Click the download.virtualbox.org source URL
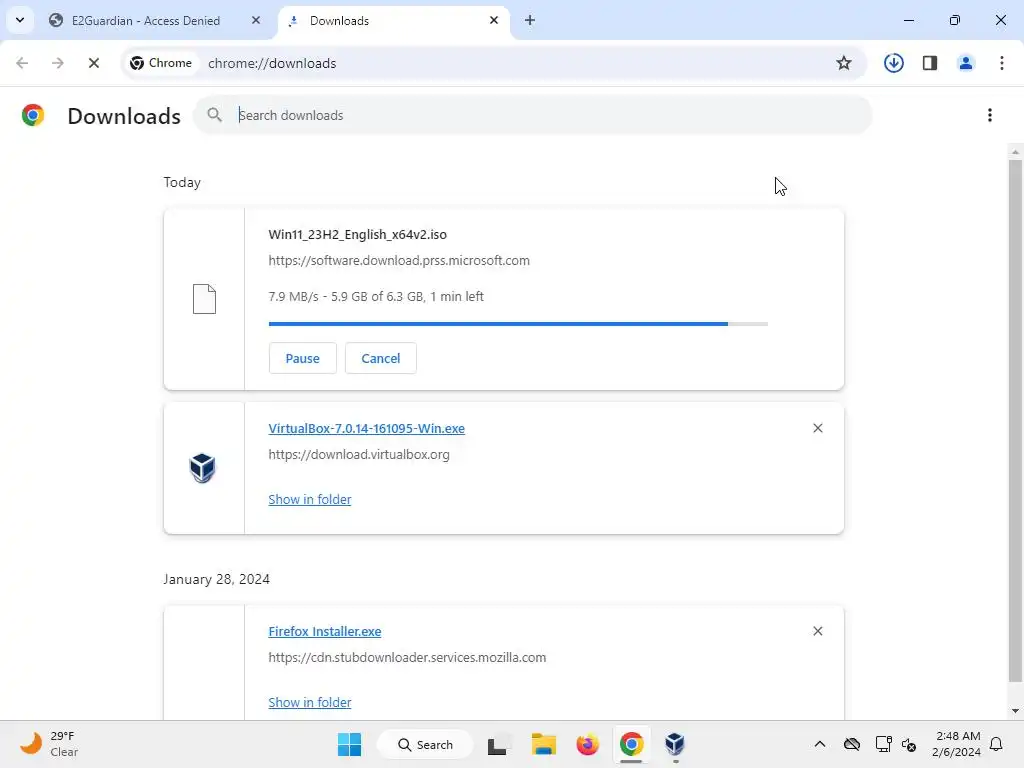The height and width of the screenshot is (768, 1024). (x=359, y=455)
